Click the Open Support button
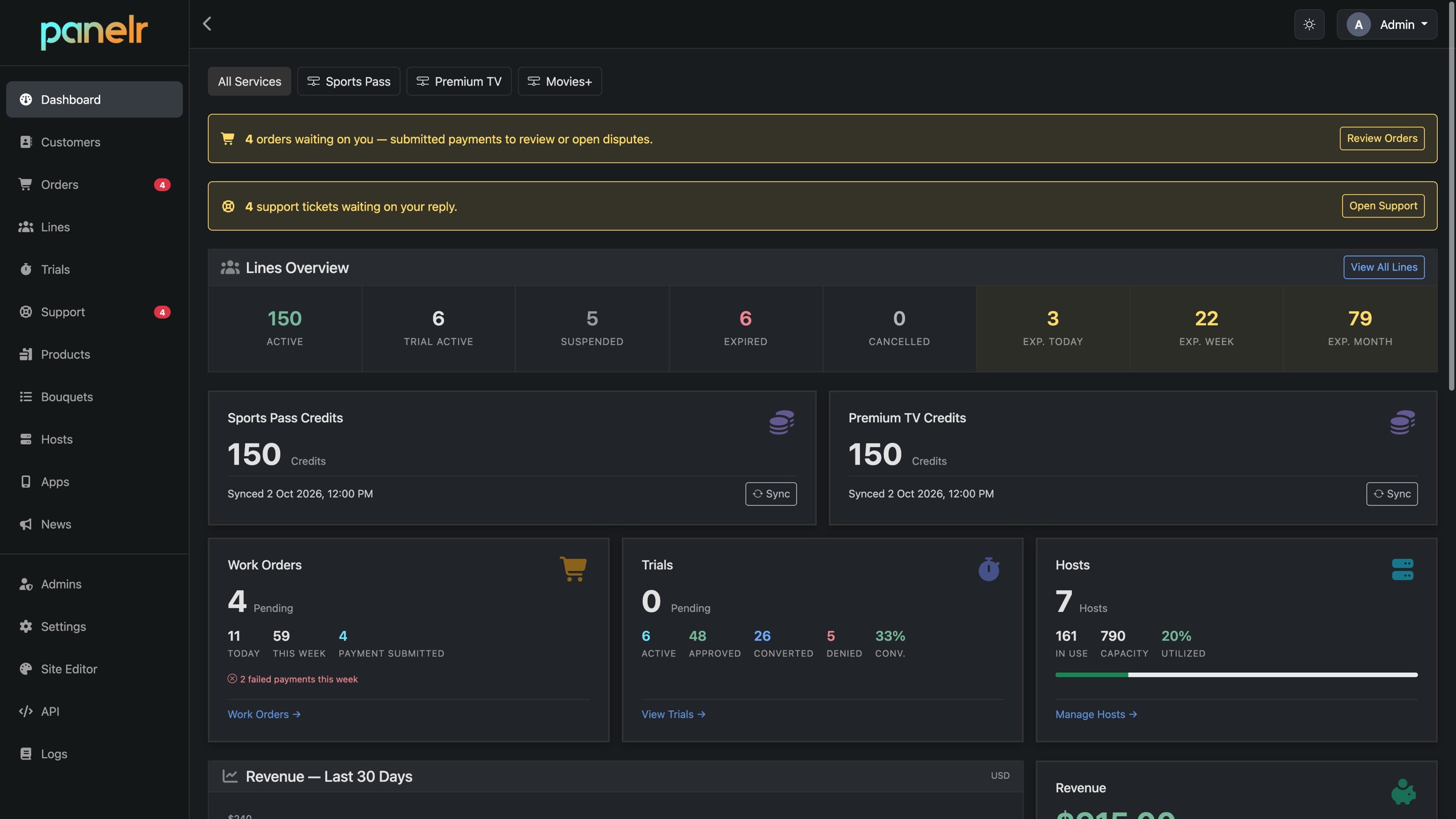Image resolution: width=1456 pixels, height=819 pixels. [1383, 206]
